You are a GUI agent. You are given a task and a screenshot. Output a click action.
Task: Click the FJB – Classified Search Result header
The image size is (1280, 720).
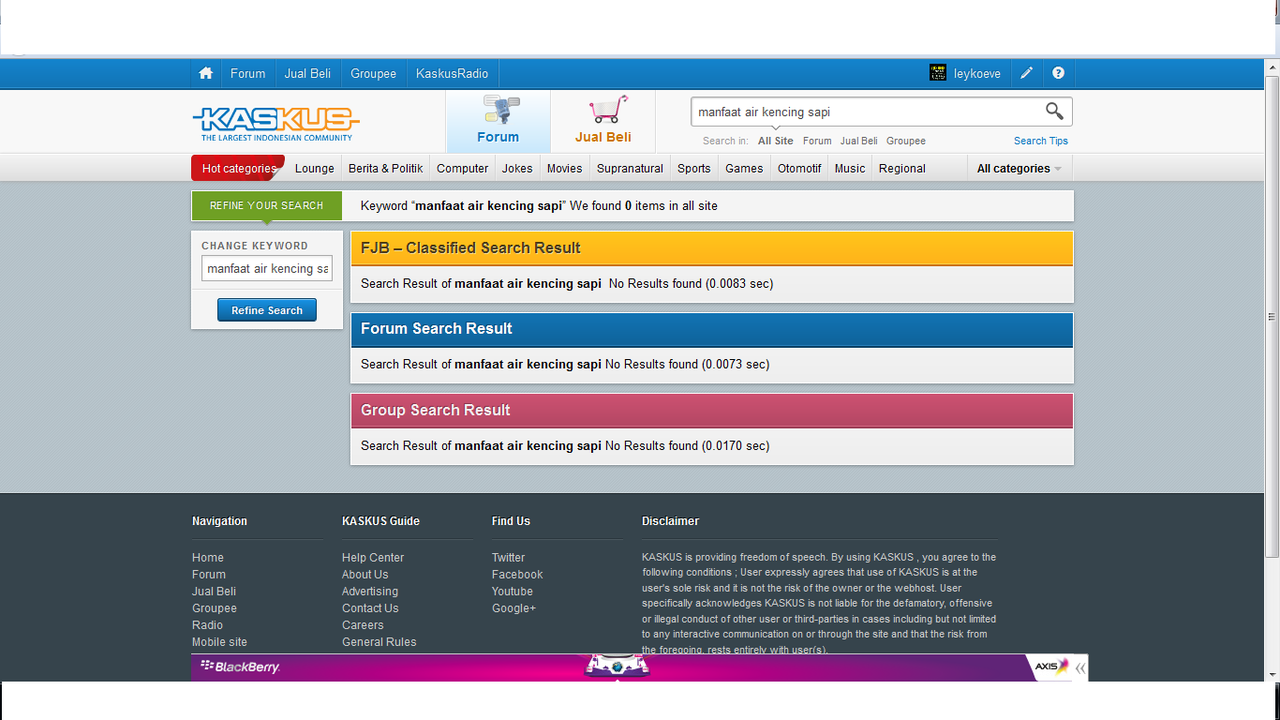coord(712,248)
